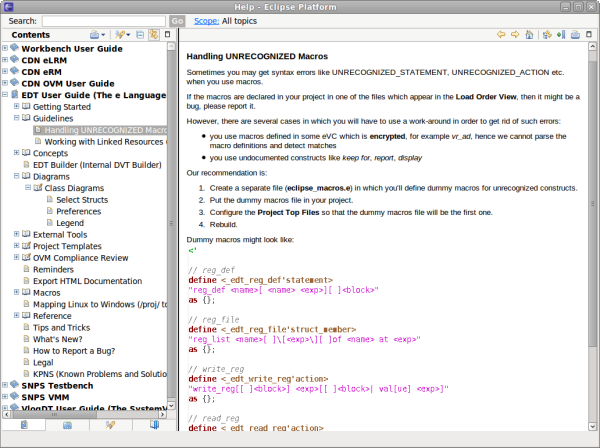Go forward using the right arrow icon
The width and height of the screenshot is (600, 448).
515,34
